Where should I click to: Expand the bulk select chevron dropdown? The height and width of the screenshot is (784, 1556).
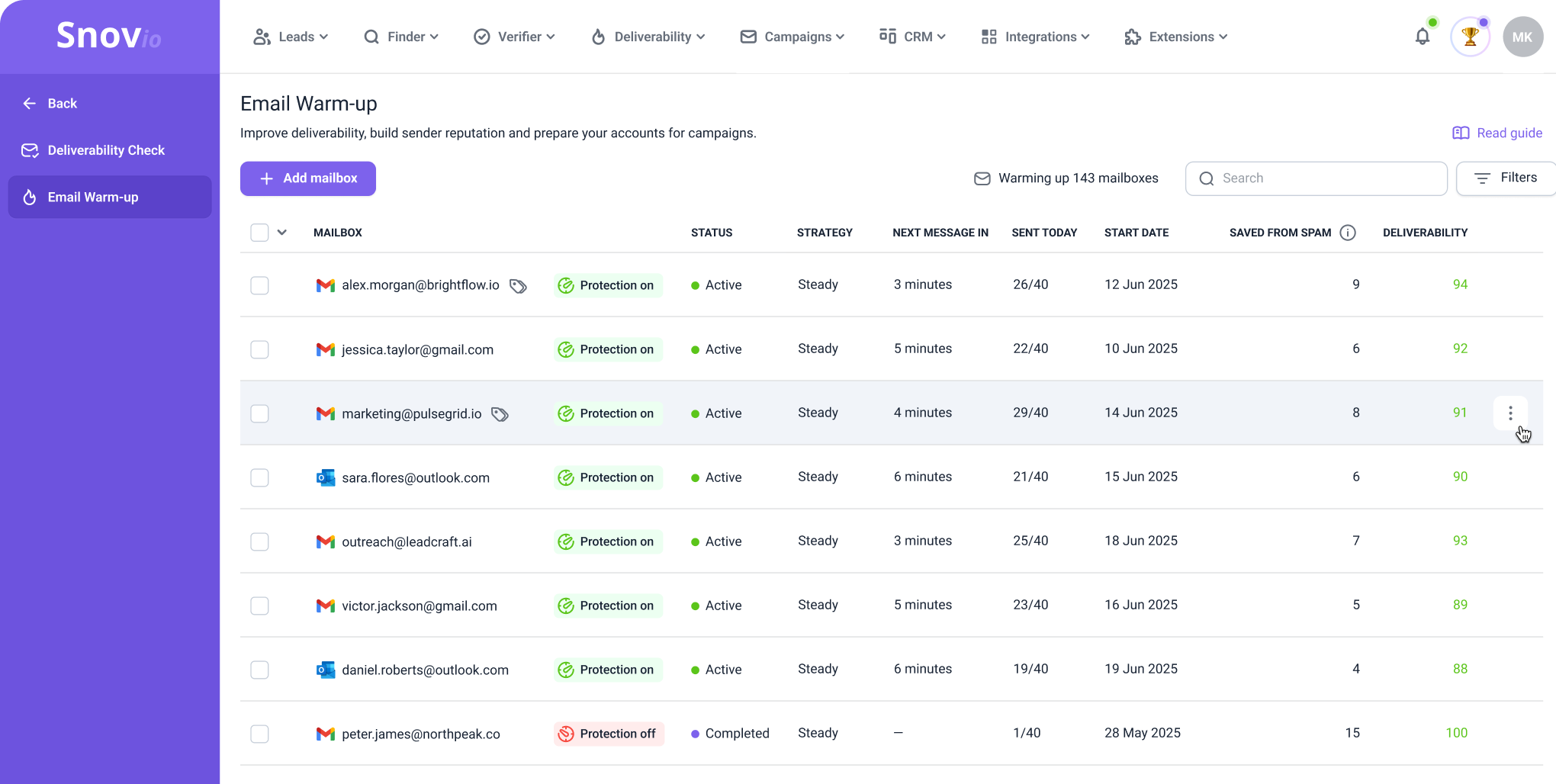pos(282,233)
